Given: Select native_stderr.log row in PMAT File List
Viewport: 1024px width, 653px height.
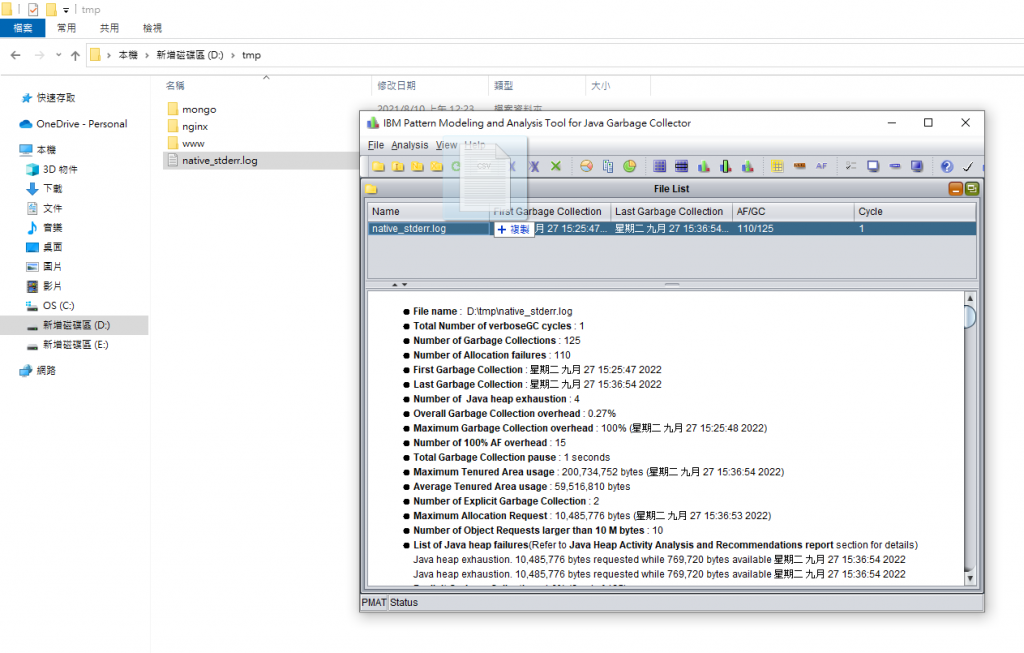Looking at the screenshot, I should tap(672, 229).
